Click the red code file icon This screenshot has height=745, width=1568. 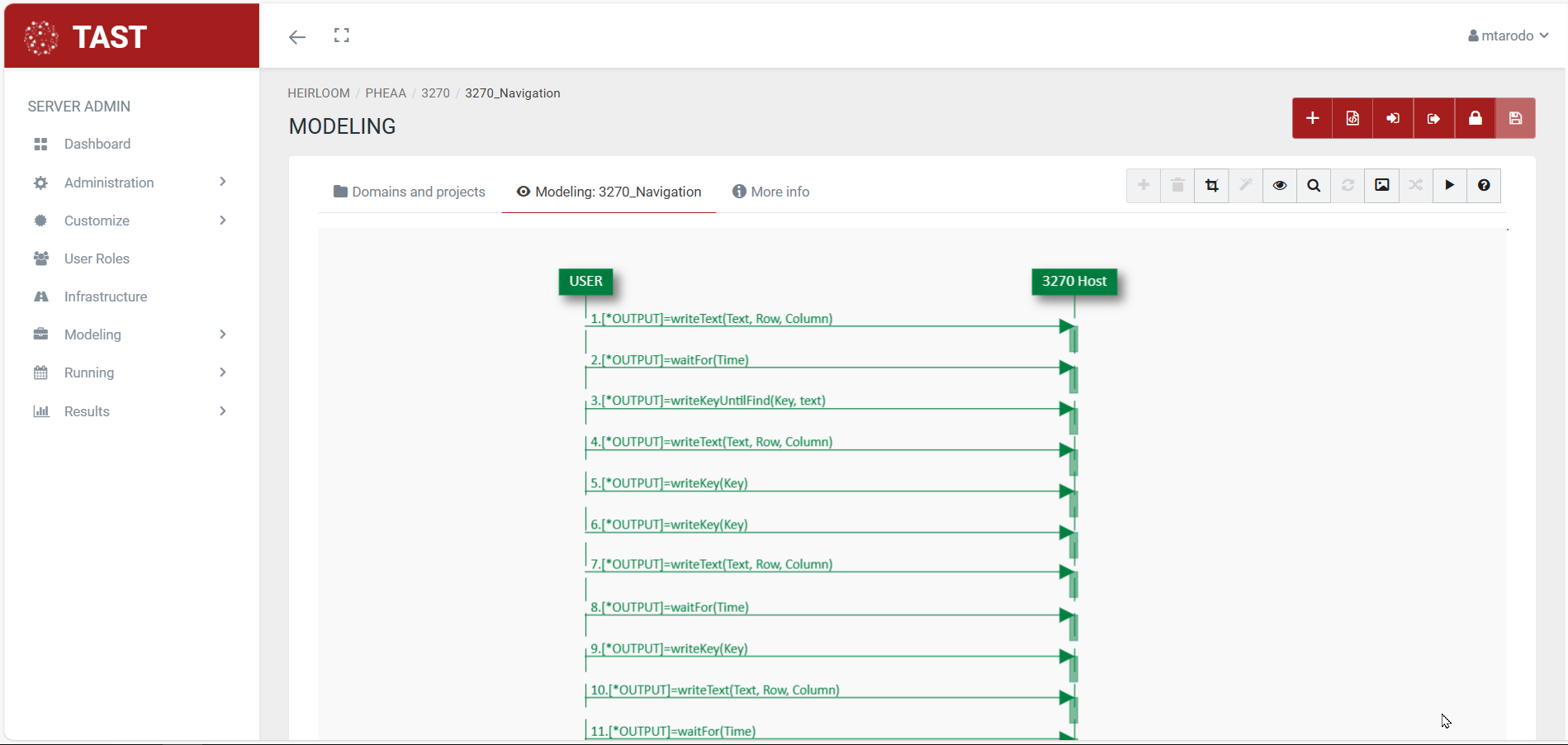[1352, 118]
